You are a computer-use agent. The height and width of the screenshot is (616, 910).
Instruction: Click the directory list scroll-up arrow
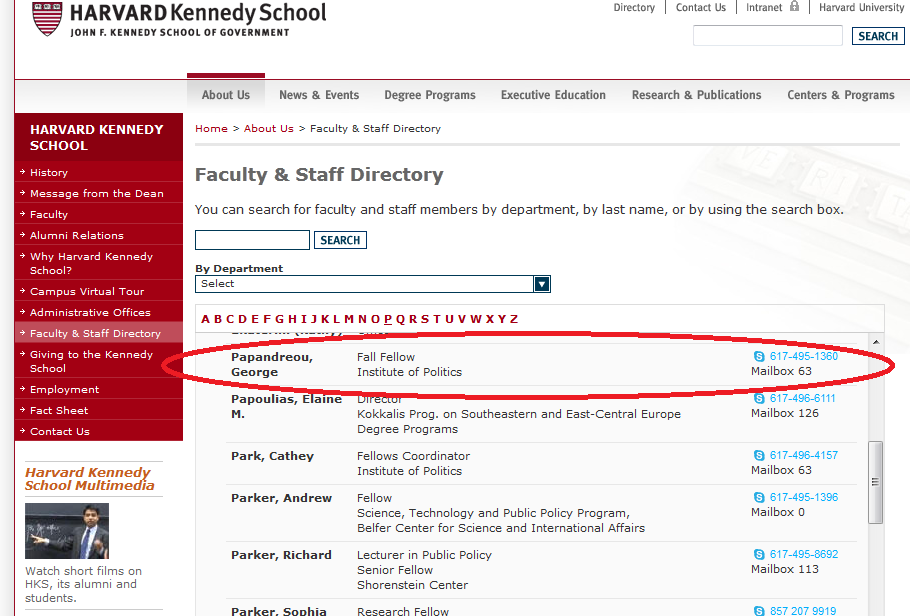coord(876,342)
